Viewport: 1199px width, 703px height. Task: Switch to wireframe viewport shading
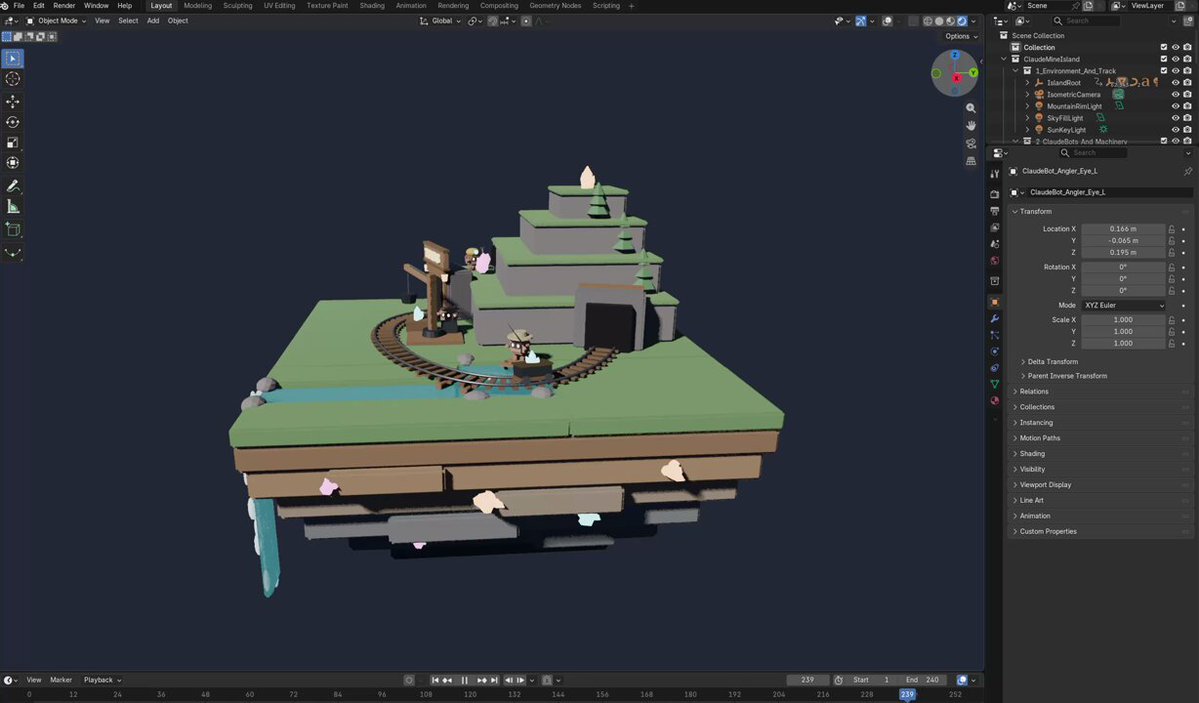tap(928, 21)
